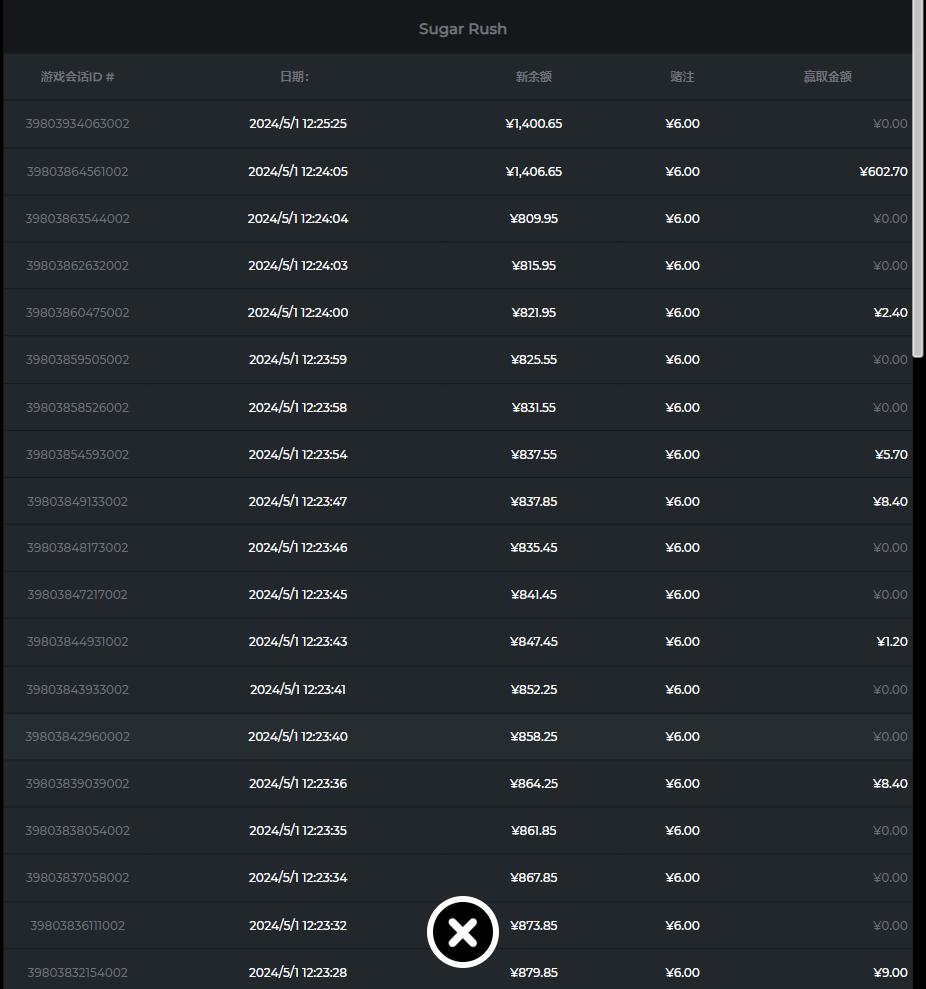
Task: Click the ¥6.00 bet in the 12:25:25 row
Action: coord(682,124)
